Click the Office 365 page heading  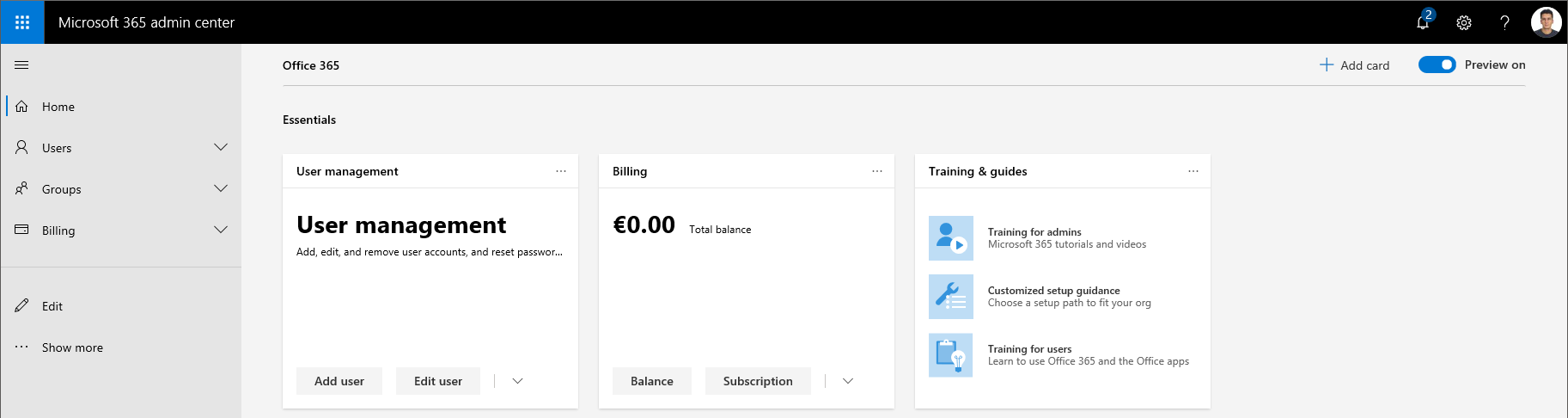pos(311,65)
